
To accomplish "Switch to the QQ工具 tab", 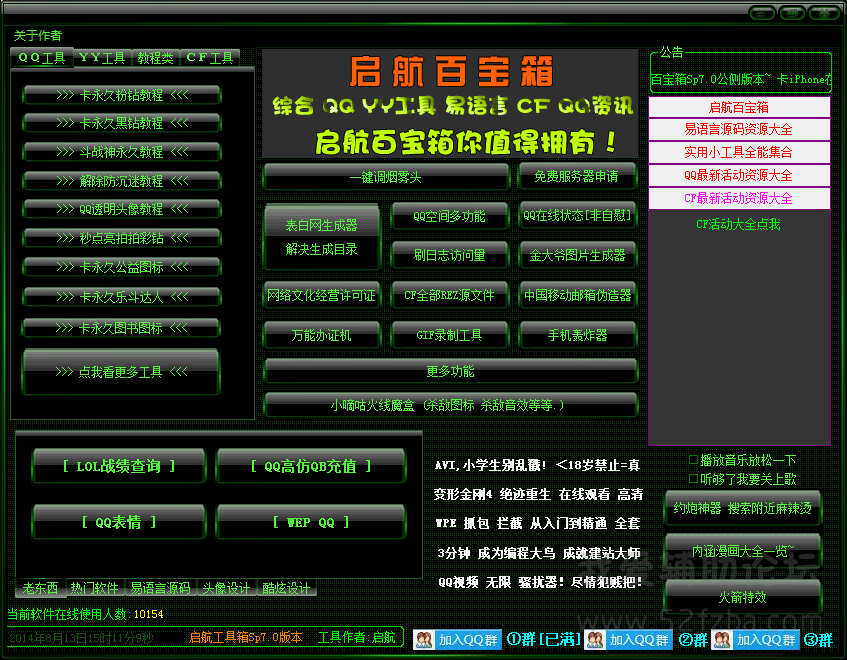I will click(x=42, y=57).
